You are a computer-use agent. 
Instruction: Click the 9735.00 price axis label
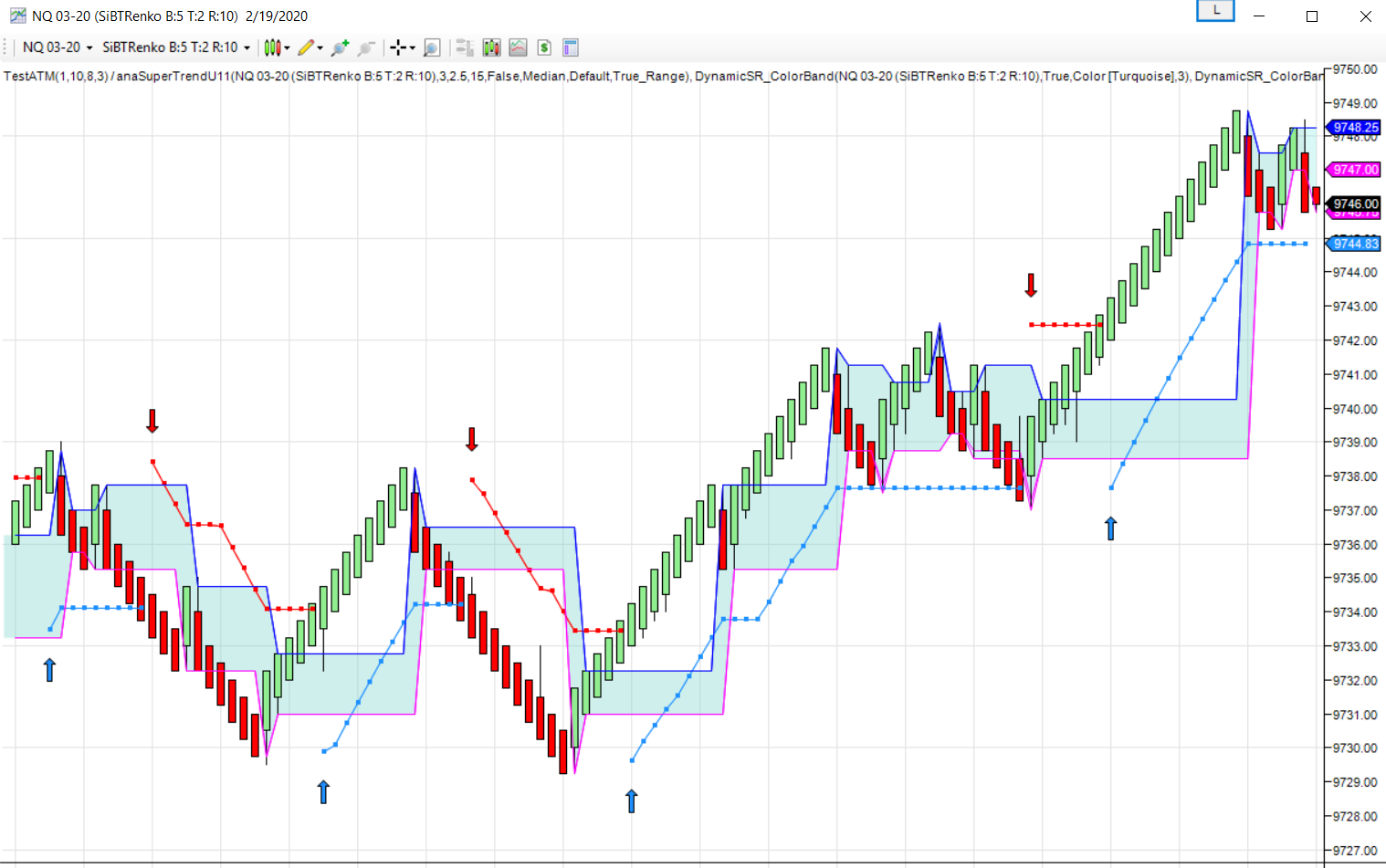pos(1355,578)
